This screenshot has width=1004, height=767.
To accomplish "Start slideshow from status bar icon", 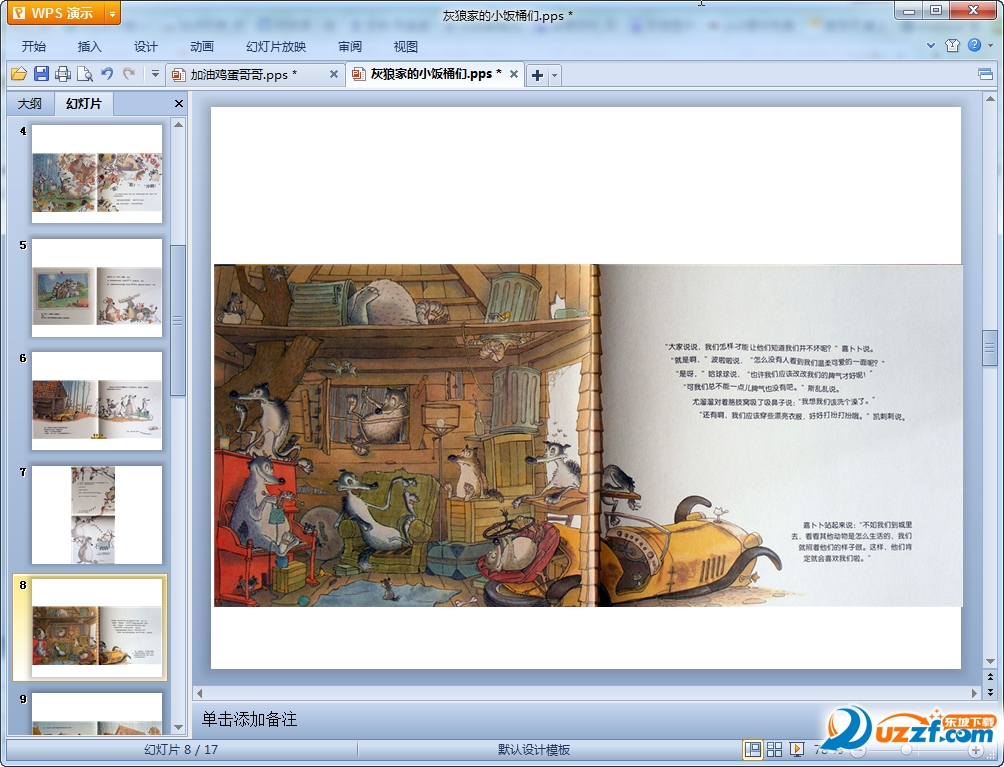I will (x=797, y=749).
